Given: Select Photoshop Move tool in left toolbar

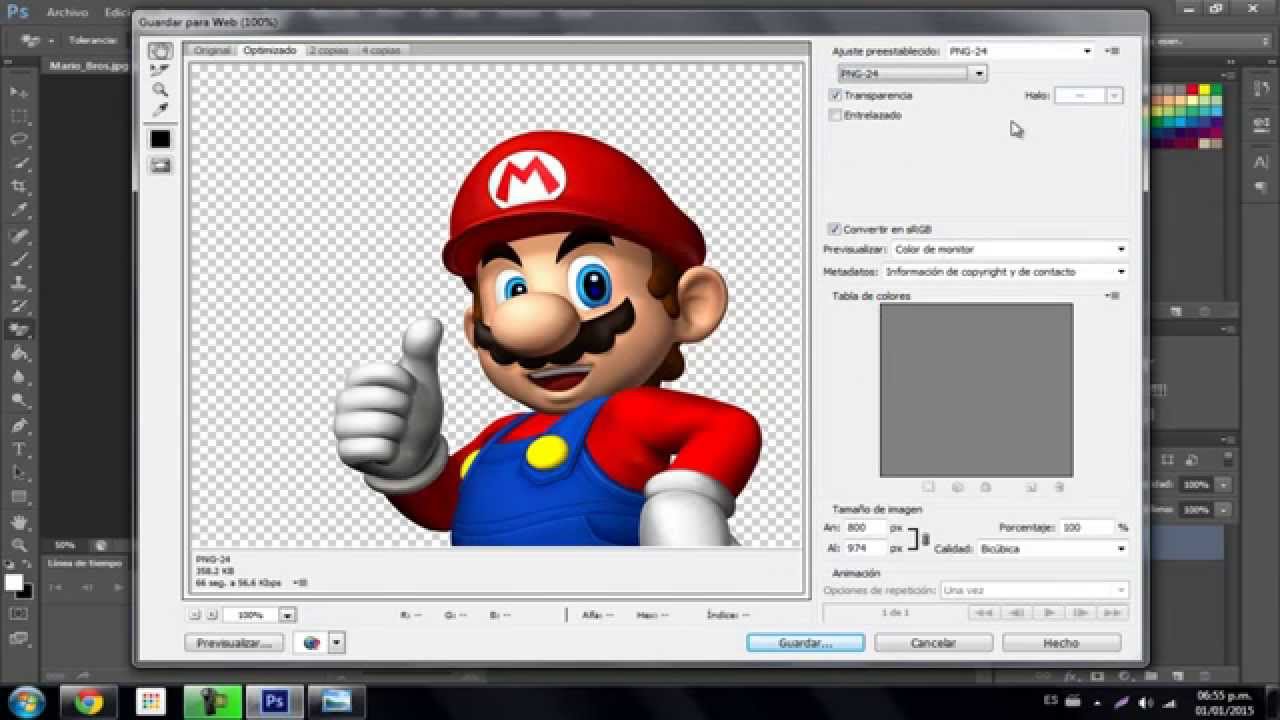Looking at the screenshot, I should [19, 91].
